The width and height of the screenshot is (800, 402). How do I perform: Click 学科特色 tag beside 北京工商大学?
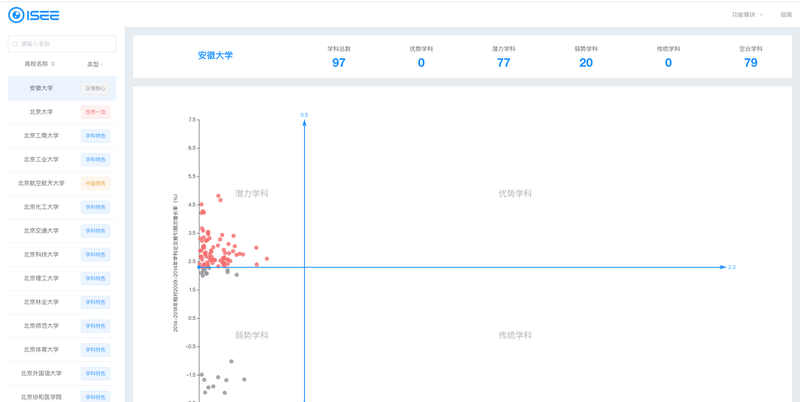coord(95,136)
